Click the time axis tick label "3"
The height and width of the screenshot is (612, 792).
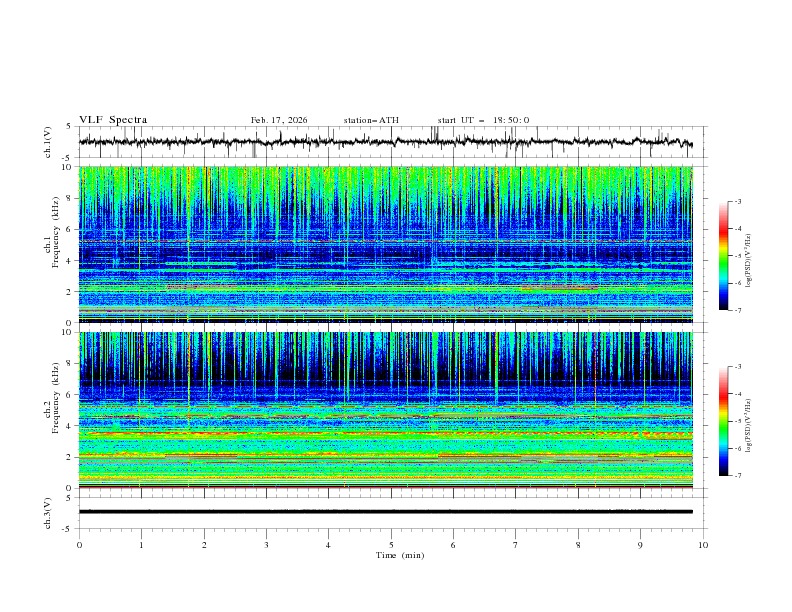pos(266,545)
